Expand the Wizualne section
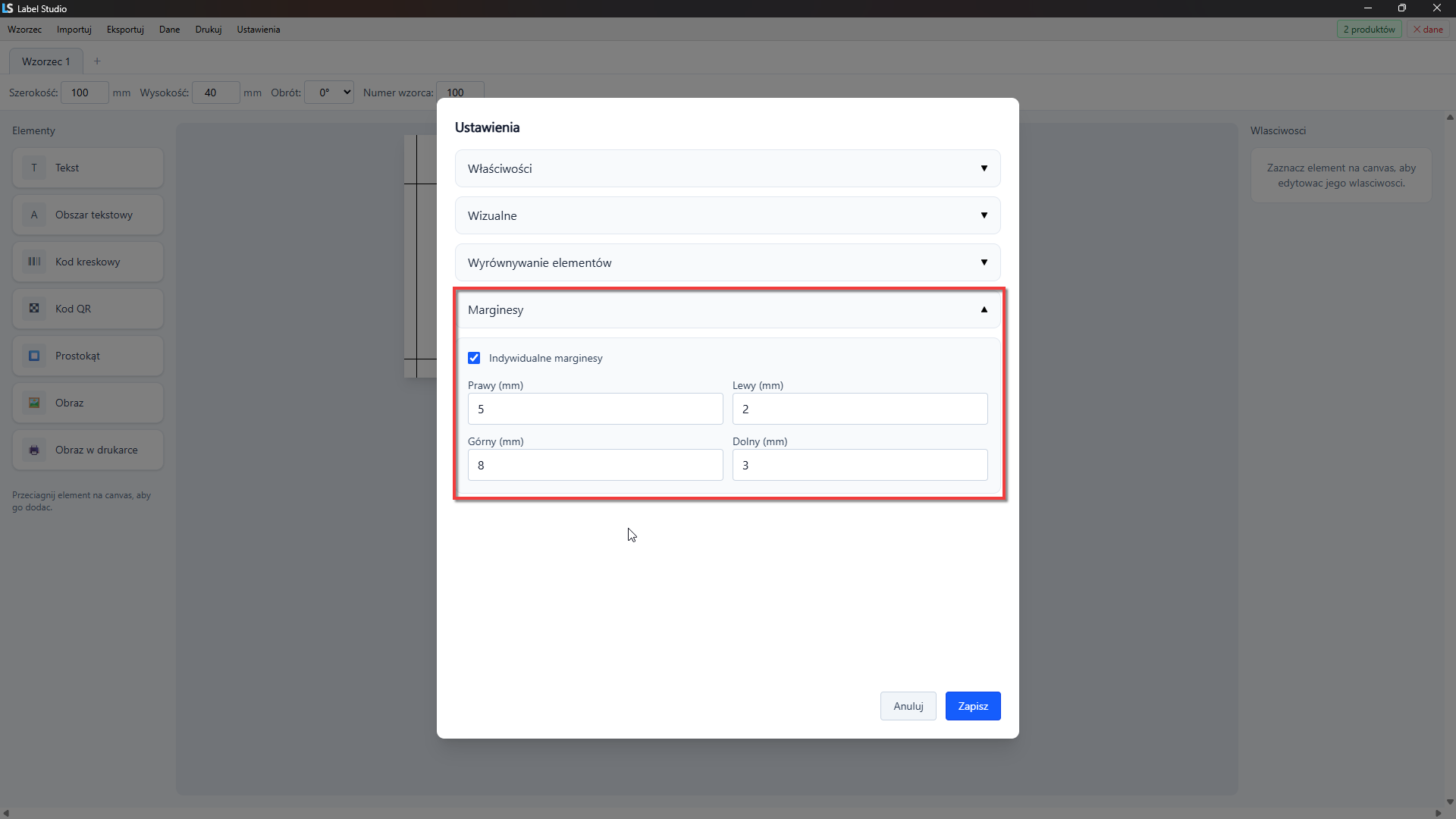 coord(727,215)
